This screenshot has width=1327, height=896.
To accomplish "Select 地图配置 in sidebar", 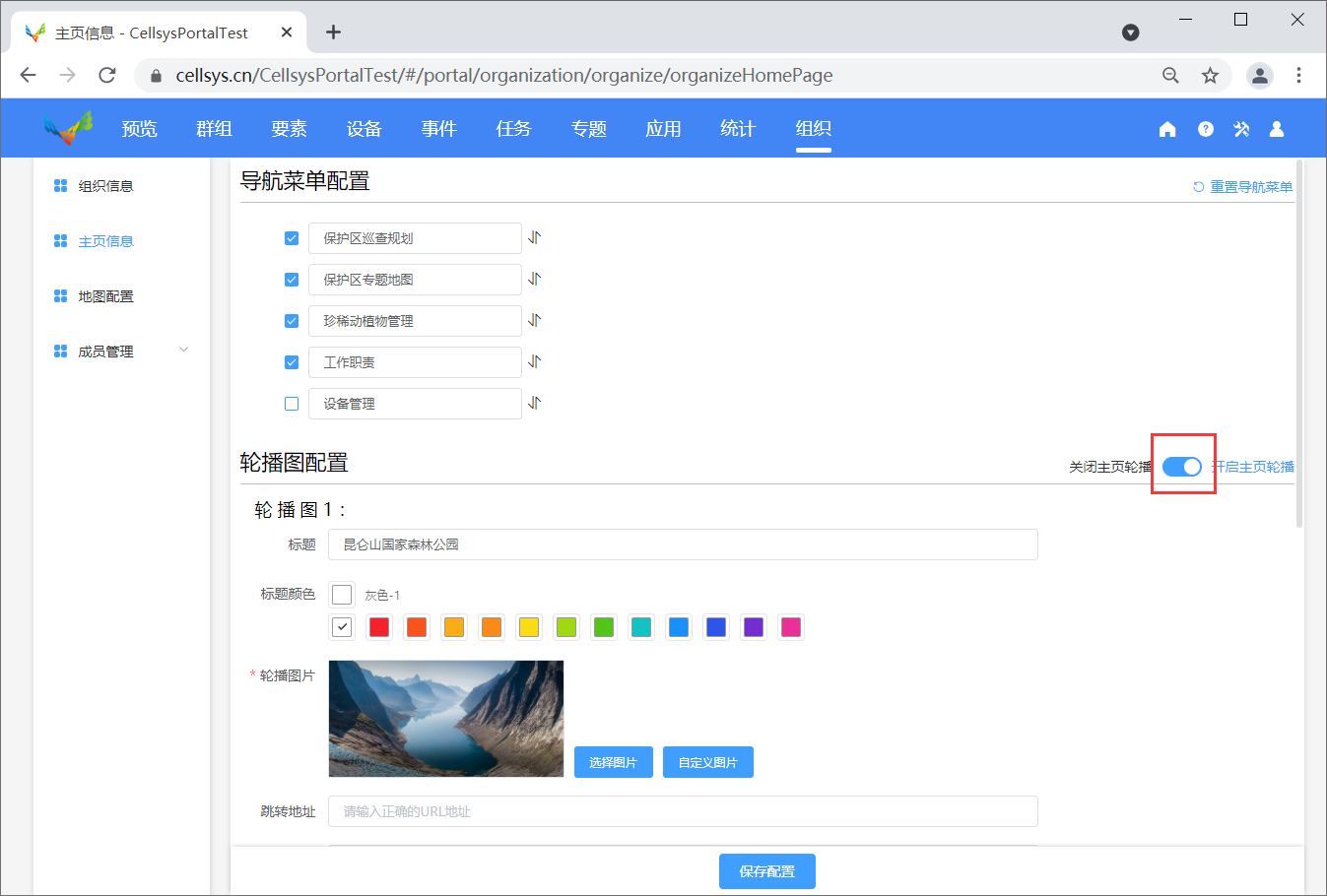I will point(105,296).
